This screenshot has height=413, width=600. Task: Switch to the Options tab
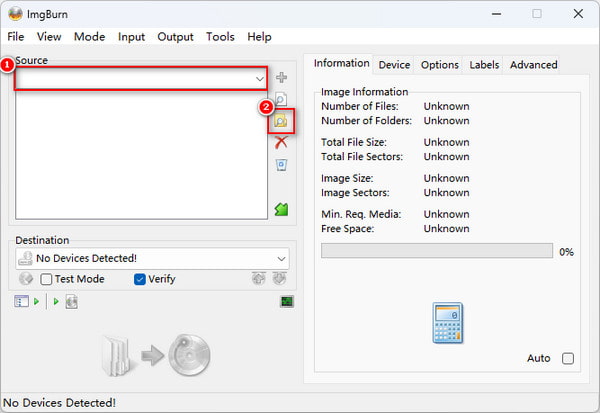click(x=440, y=65)
